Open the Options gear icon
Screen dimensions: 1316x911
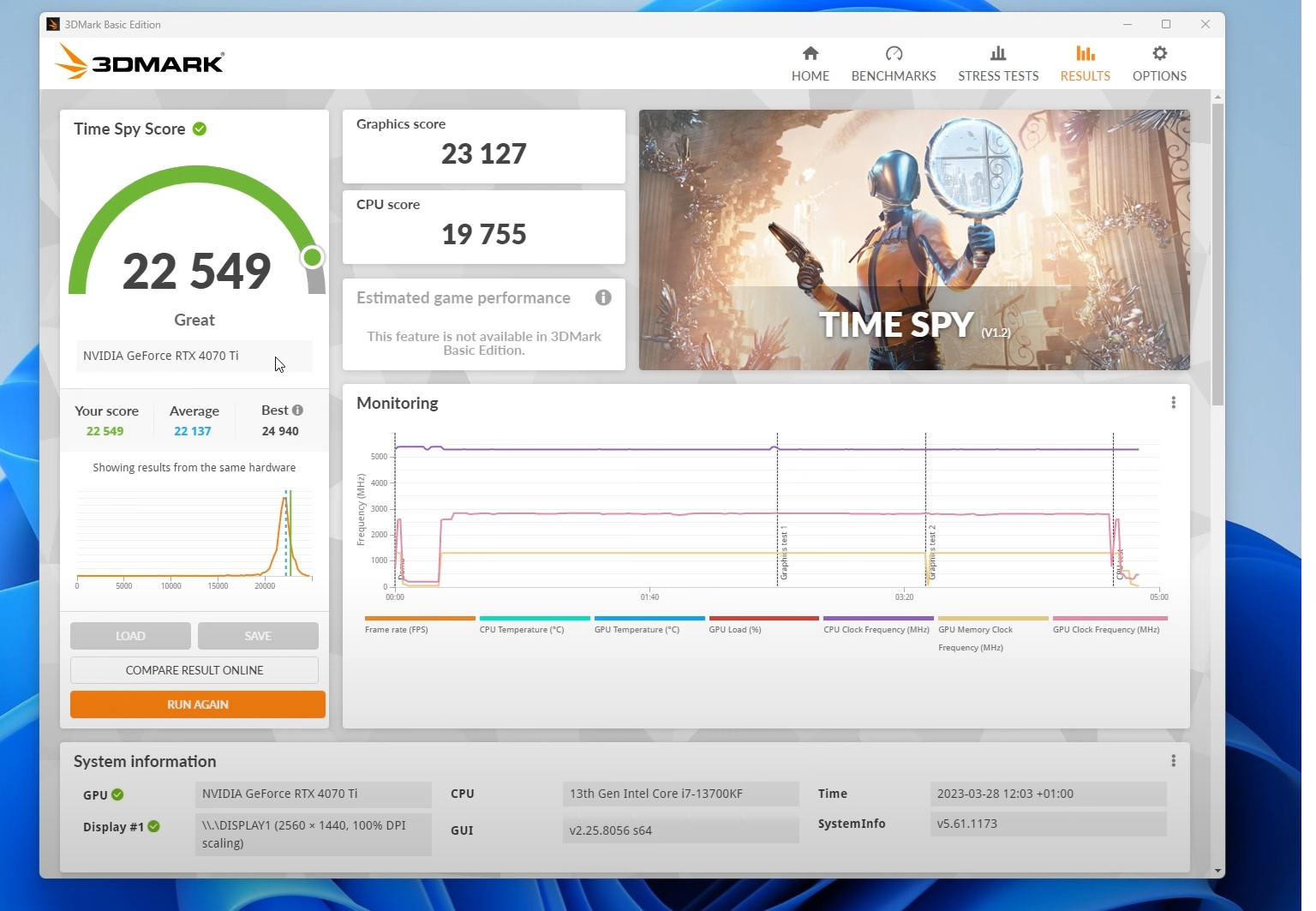pos(1159,53)
